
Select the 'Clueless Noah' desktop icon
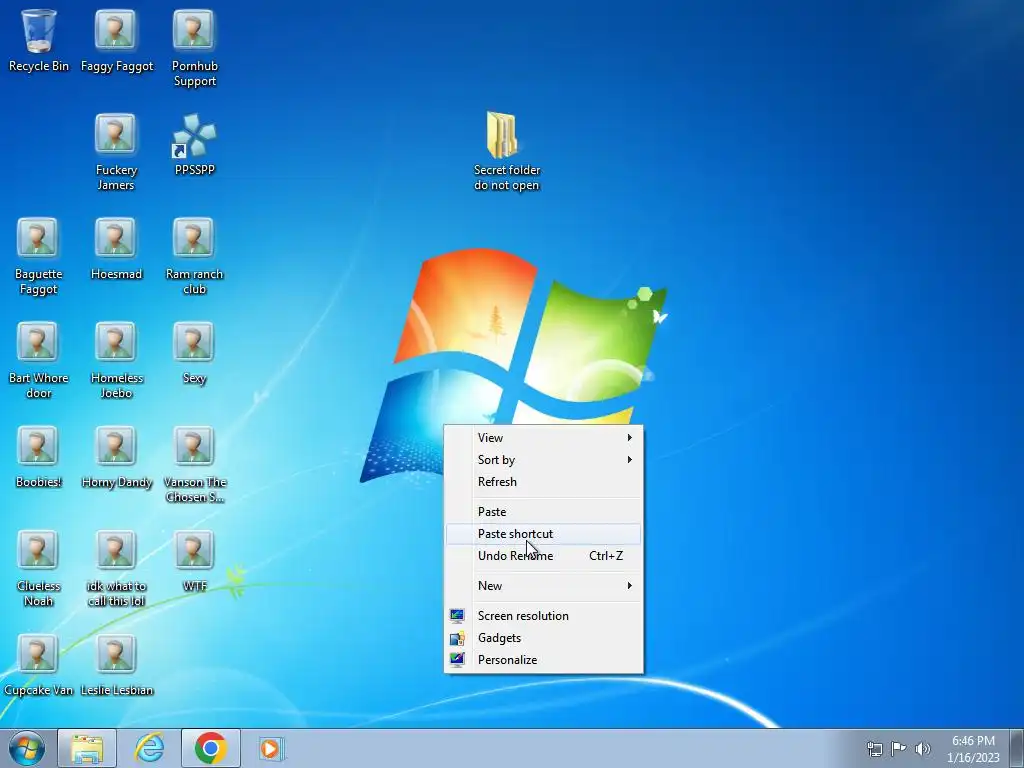[x=38, y=568]
